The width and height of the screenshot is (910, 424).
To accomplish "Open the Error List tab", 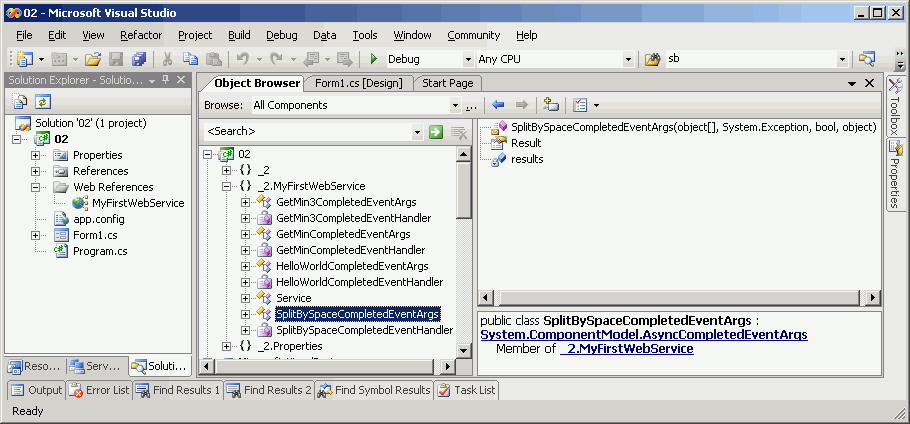I will tap(99, 390).
